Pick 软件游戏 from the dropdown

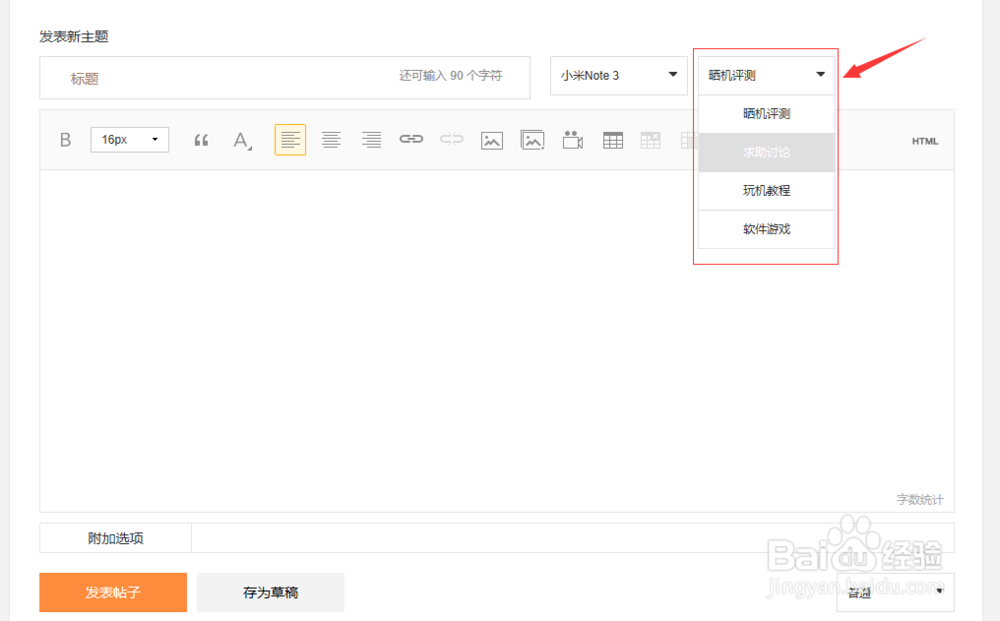(767, 229)
